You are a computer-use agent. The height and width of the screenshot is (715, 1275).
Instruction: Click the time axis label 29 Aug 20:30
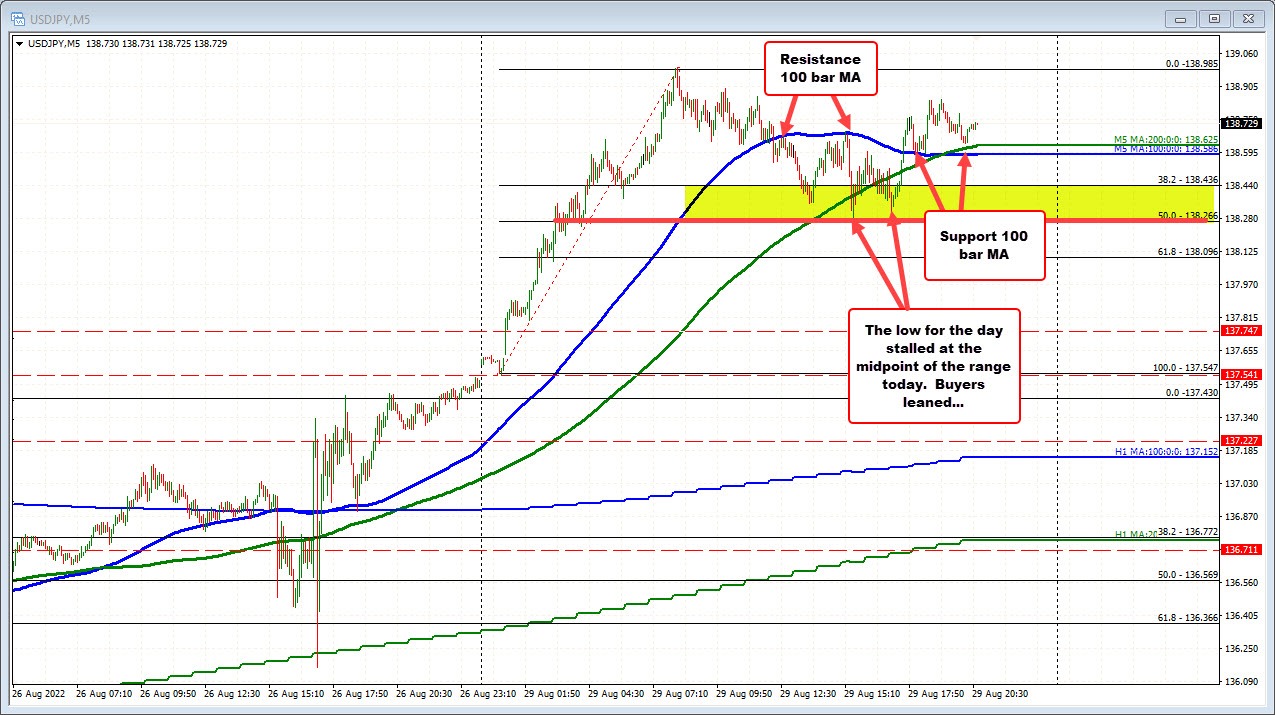tap(1001, 692)
